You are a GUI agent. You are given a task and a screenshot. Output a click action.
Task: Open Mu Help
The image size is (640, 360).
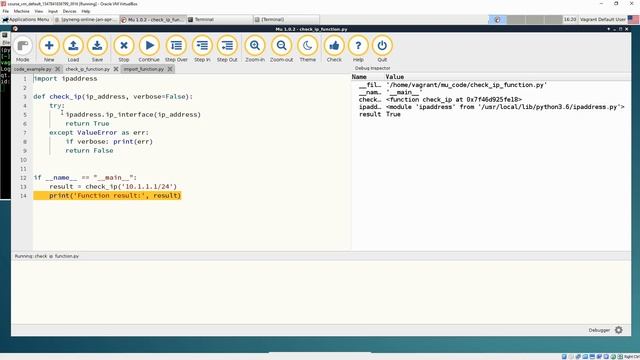click(x=358, y=49)
